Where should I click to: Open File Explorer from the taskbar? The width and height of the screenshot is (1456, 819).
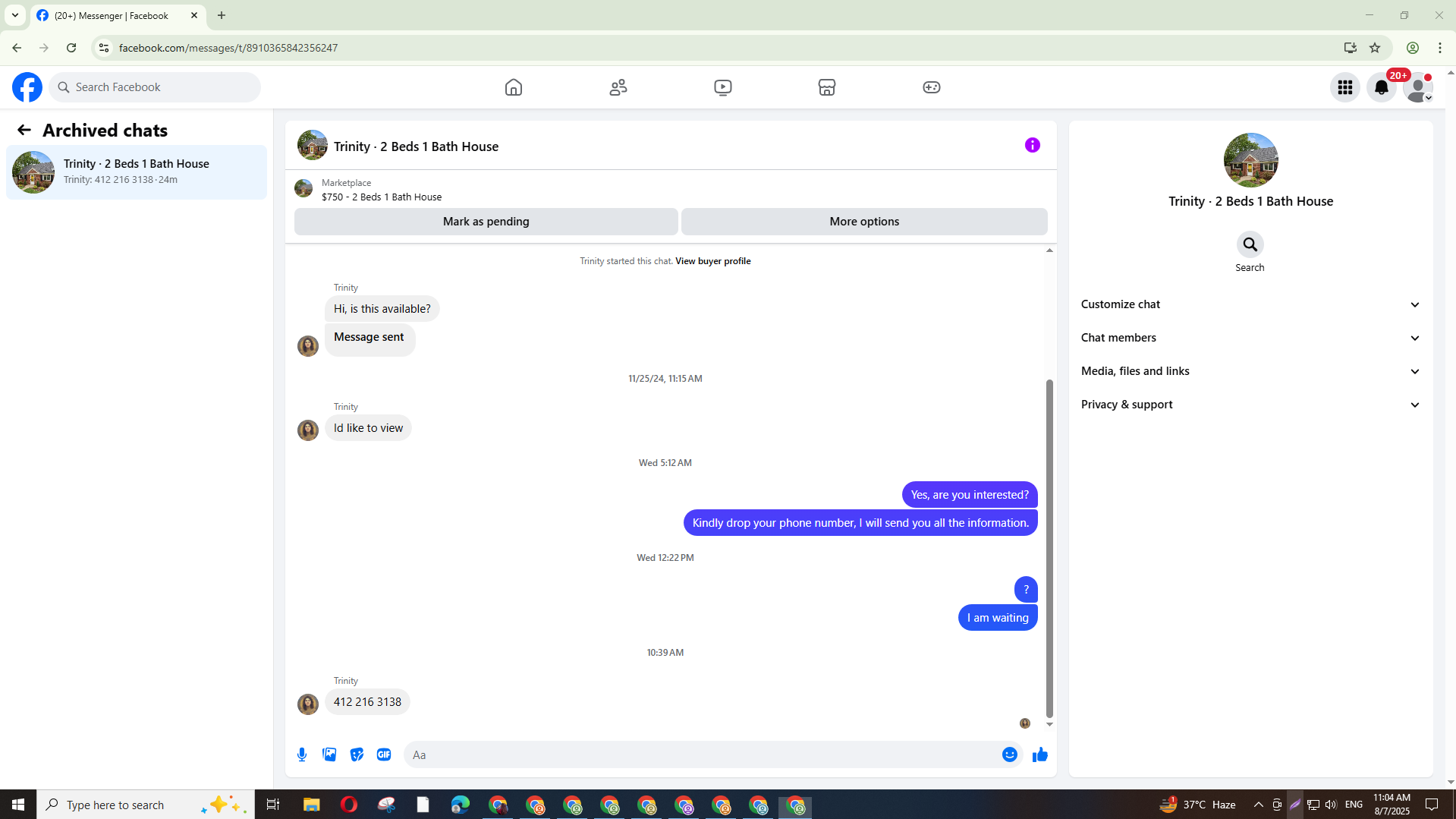click(312, 805)
